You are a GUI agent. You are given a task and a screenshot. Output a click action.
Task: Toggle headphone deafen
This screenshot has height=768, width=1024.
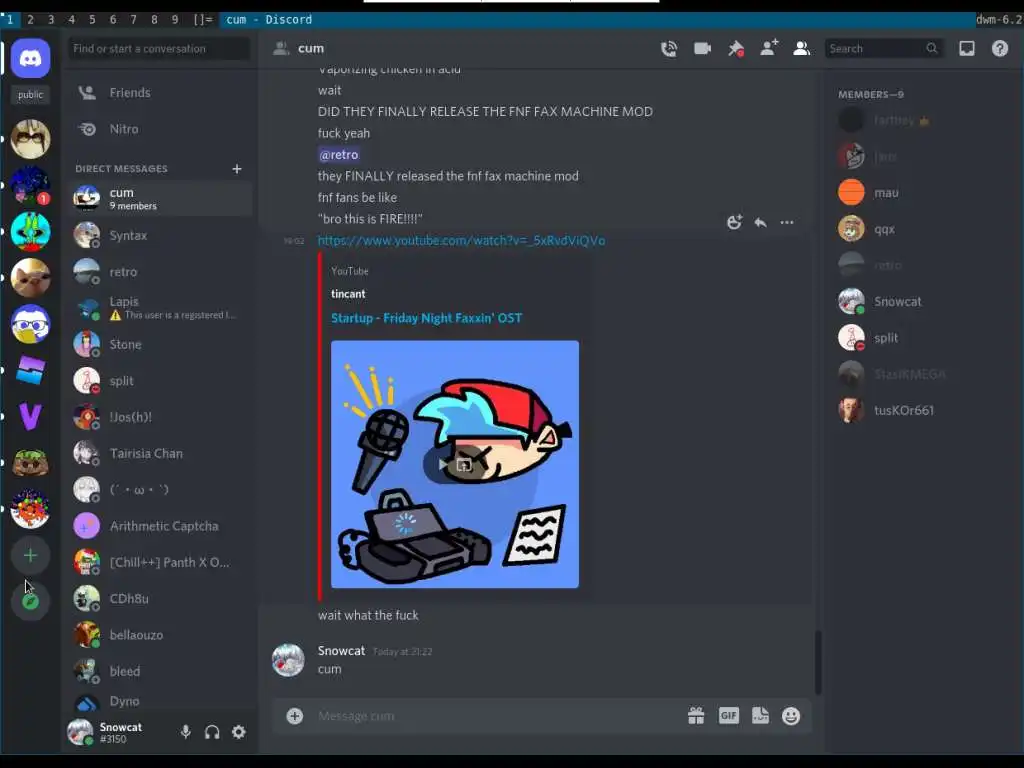pyautogui.click(x=212, y=732)
